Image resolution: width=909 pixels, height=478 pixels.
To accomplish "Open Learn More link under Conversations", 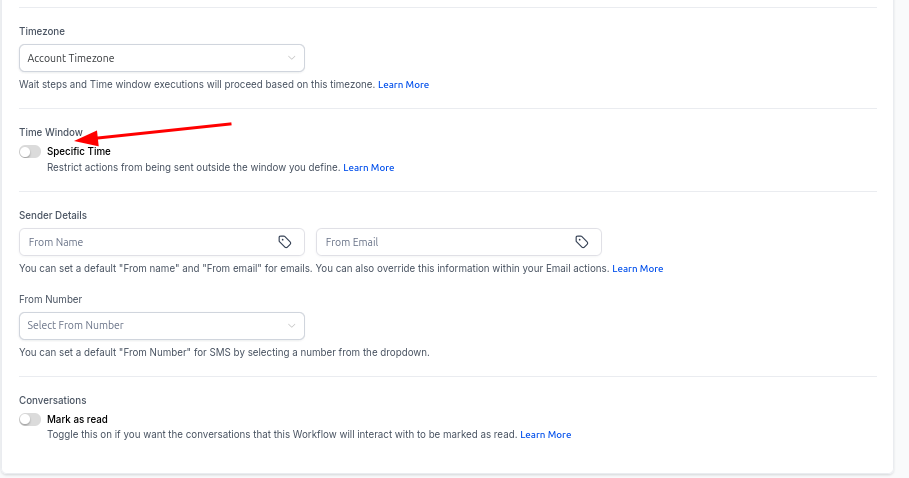I will click(x=545, y=435).
